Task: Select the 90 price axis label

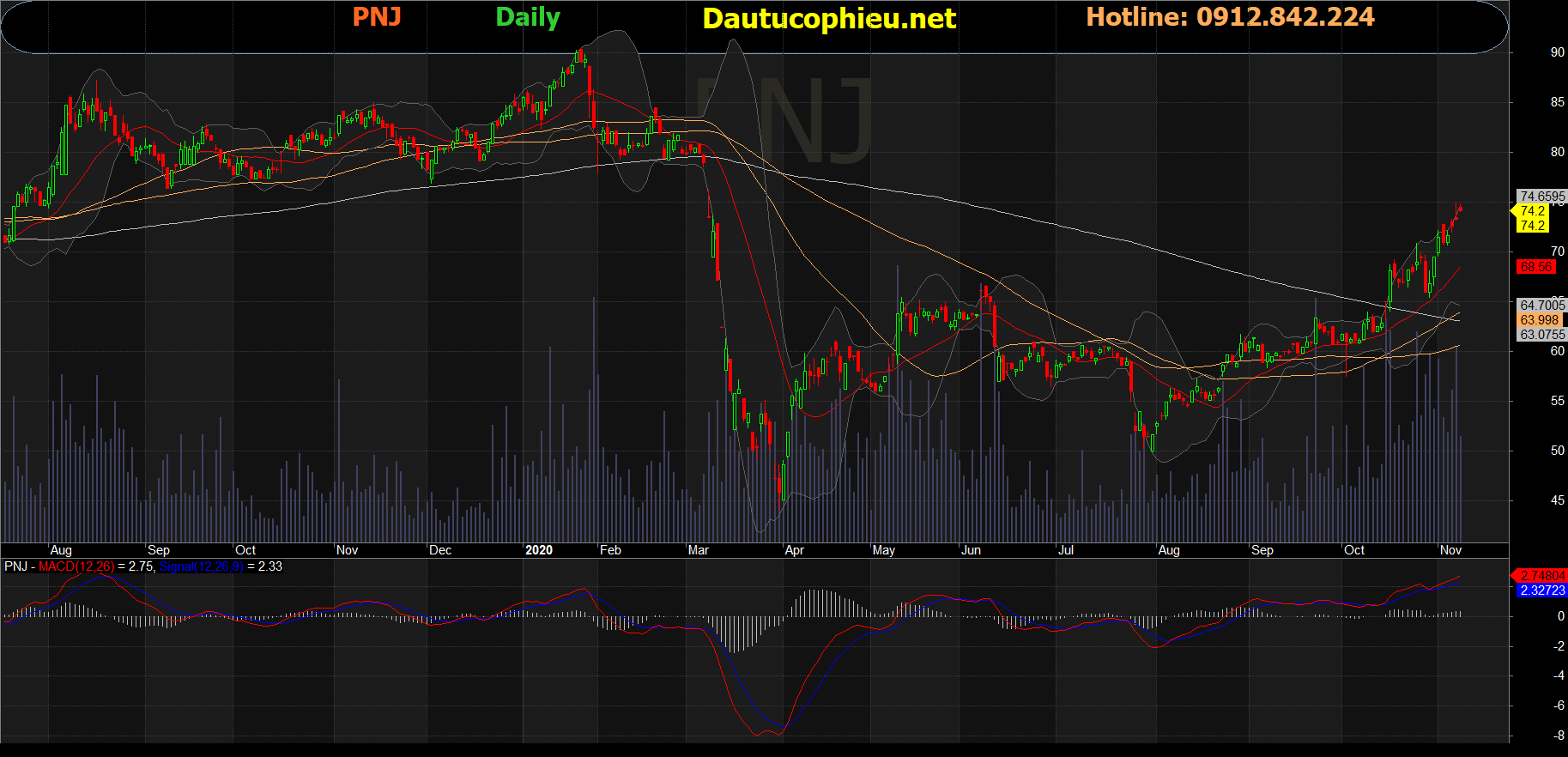Action: [x=1557, y=52]
